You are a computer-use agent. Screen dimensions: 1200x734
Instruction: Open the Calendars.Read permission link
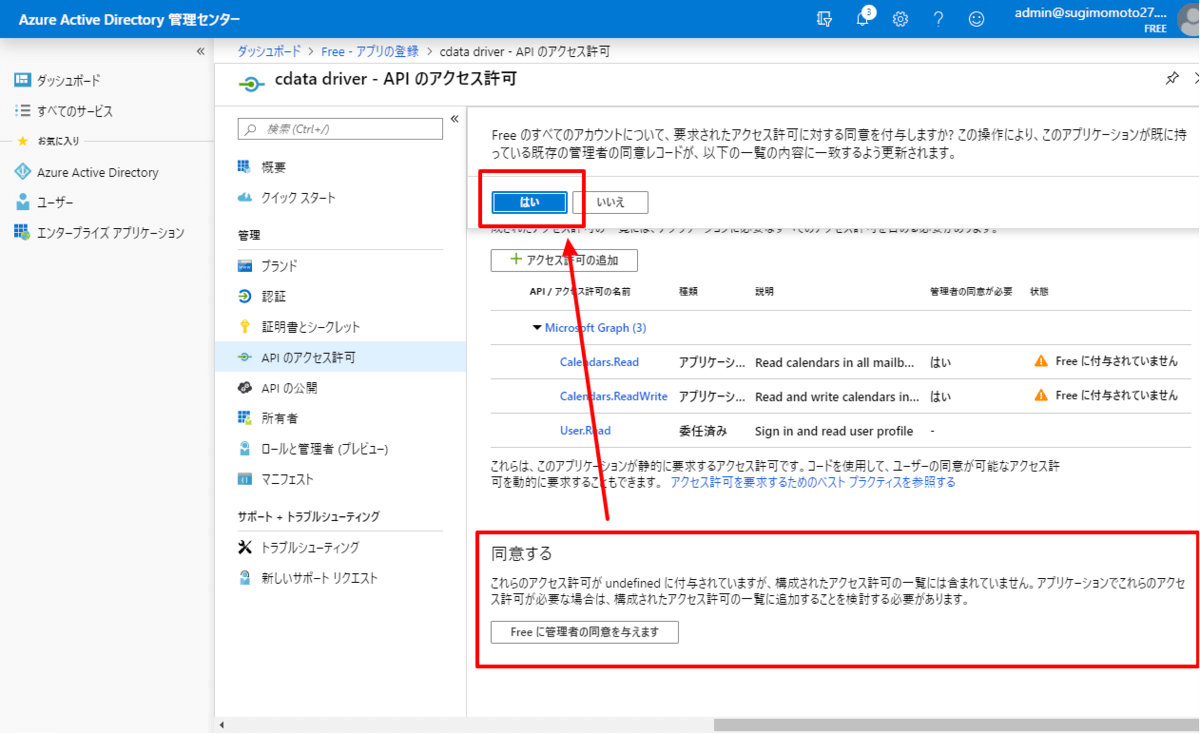599,362
